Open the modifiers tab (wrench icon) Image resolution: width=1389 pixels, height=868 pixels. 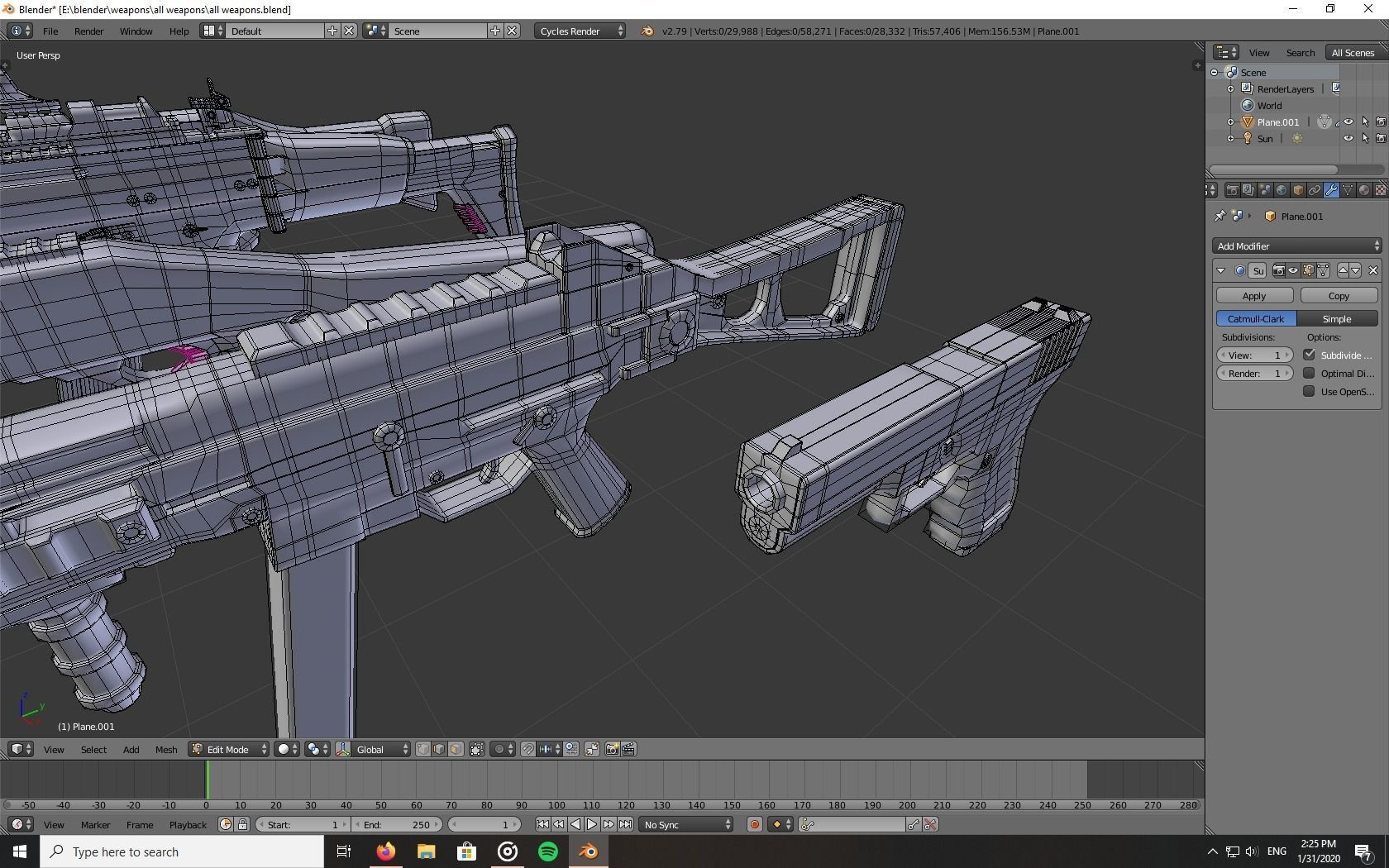coord(1331,190)
